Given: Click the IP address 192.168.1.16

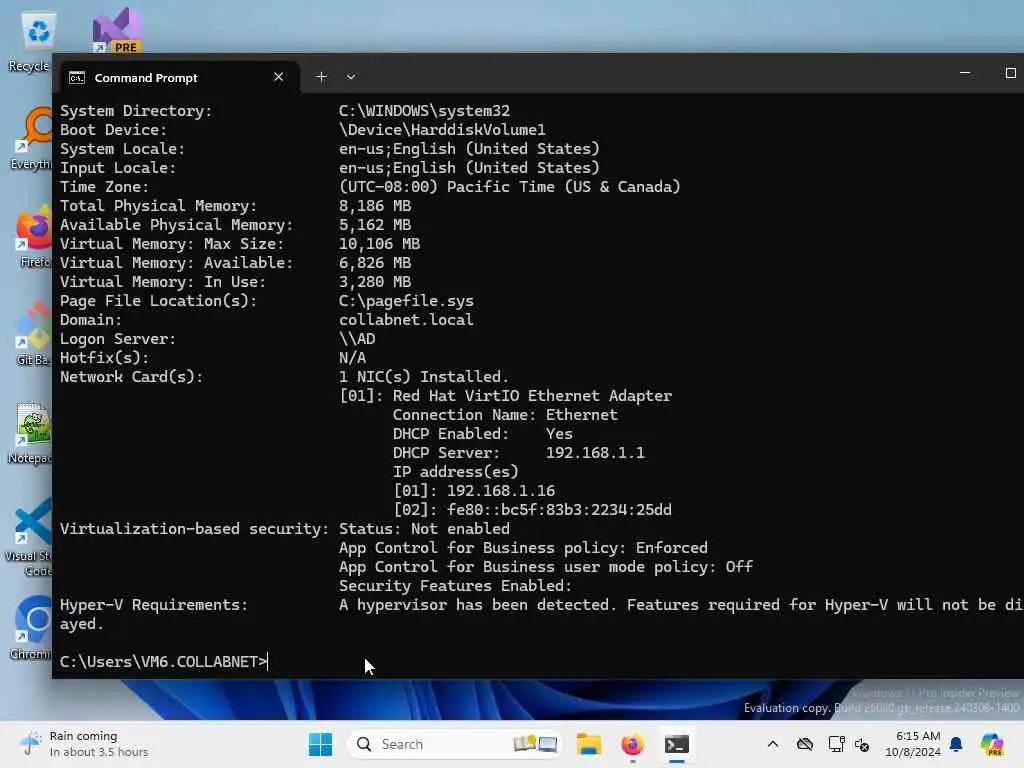Looking at the screenshot, I should 501,490.
